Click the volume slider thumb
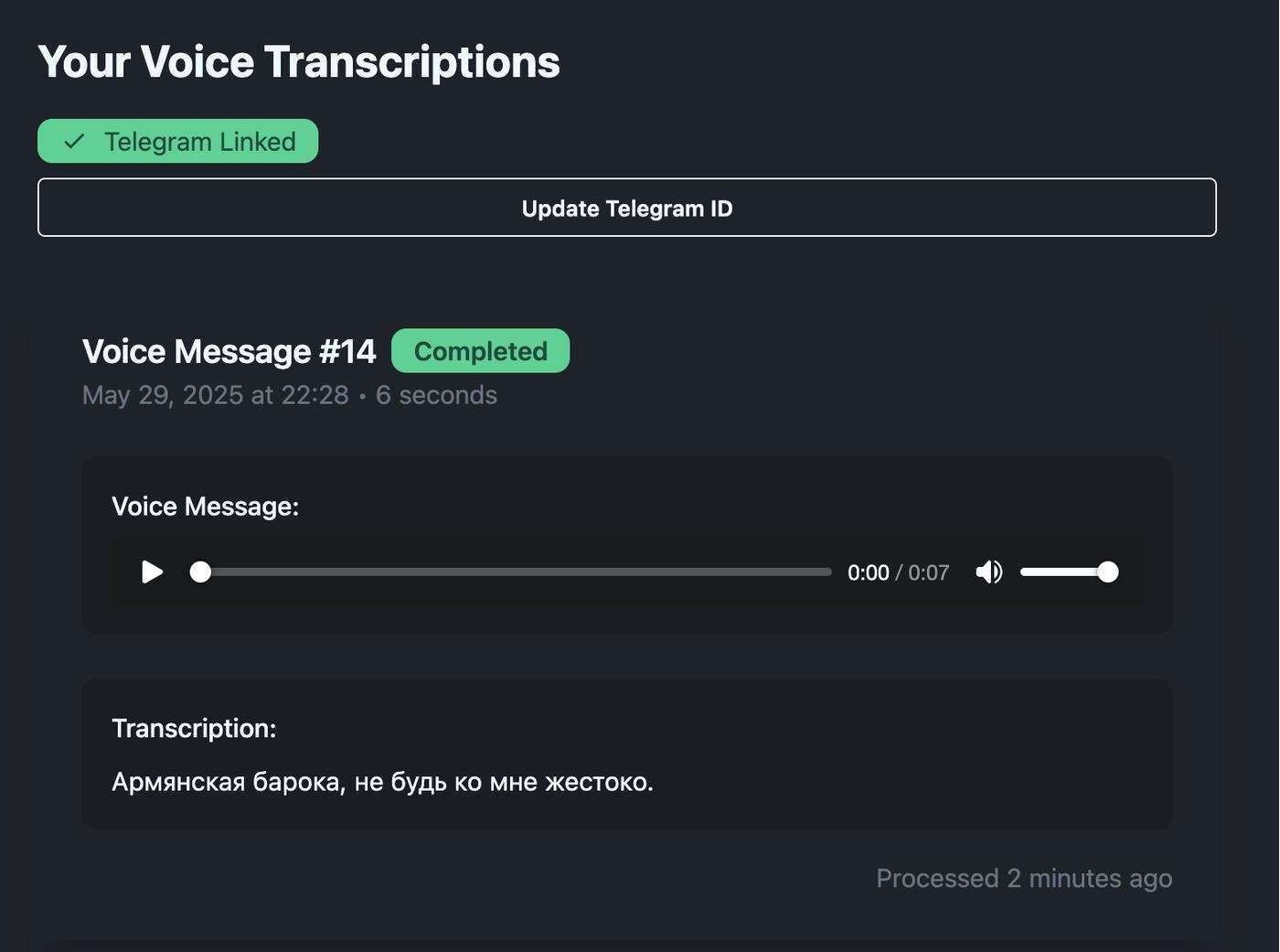The image size is (1280, 952). point(1107,572)
